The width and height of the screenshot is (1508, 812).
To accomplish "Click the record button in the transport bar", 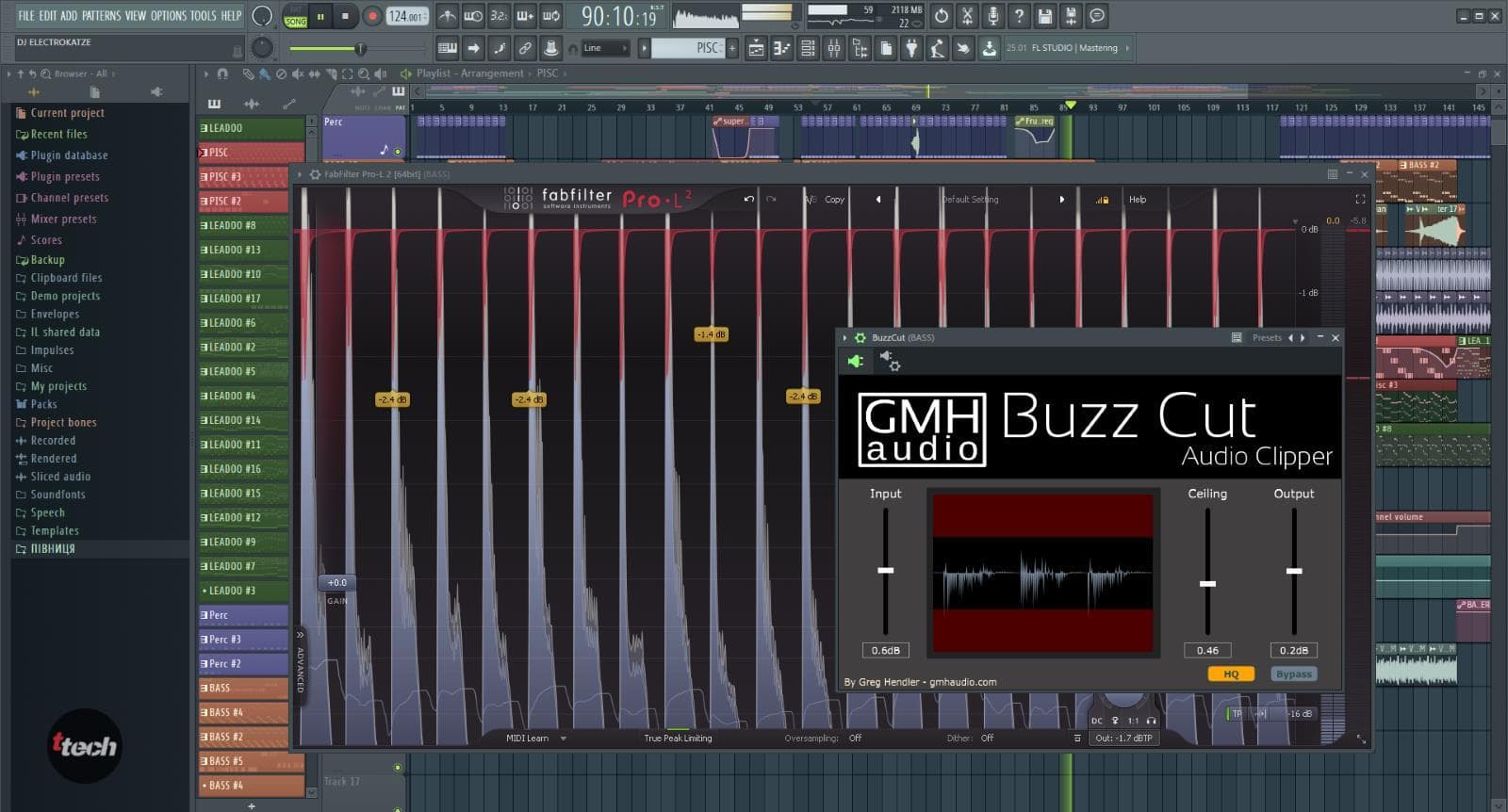I will click(x=372, y=16).
